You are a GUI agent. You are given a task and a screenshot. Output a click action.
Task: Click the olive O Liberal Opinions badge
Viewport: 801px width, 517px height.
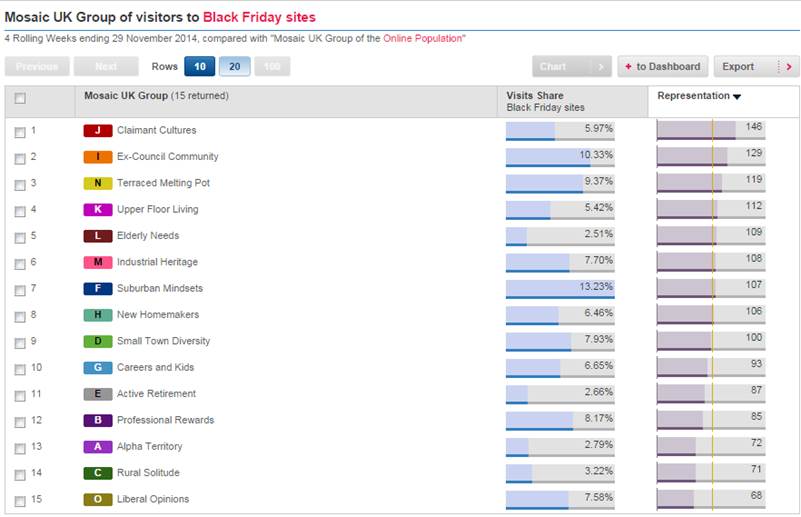coord(98,499)
